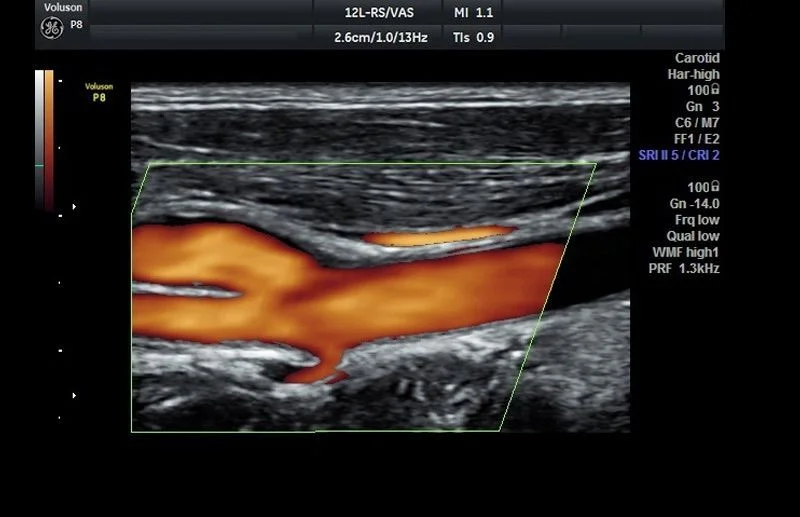The image size is (800, 517).
Task: Click the grayscale map bar
Action: tap(39, 140)
